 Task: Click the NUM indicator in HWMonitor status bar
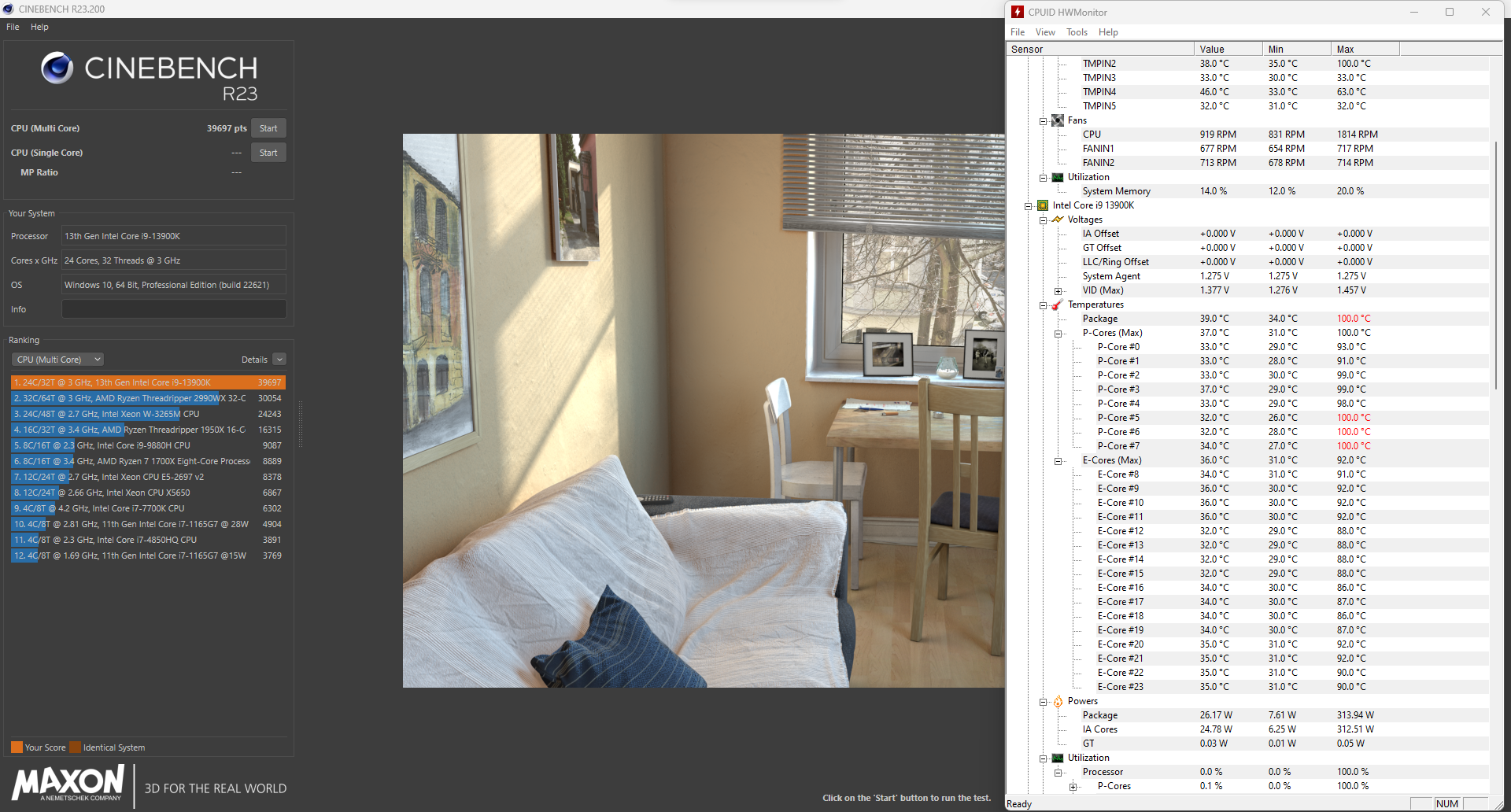(x=1446, y=803)
